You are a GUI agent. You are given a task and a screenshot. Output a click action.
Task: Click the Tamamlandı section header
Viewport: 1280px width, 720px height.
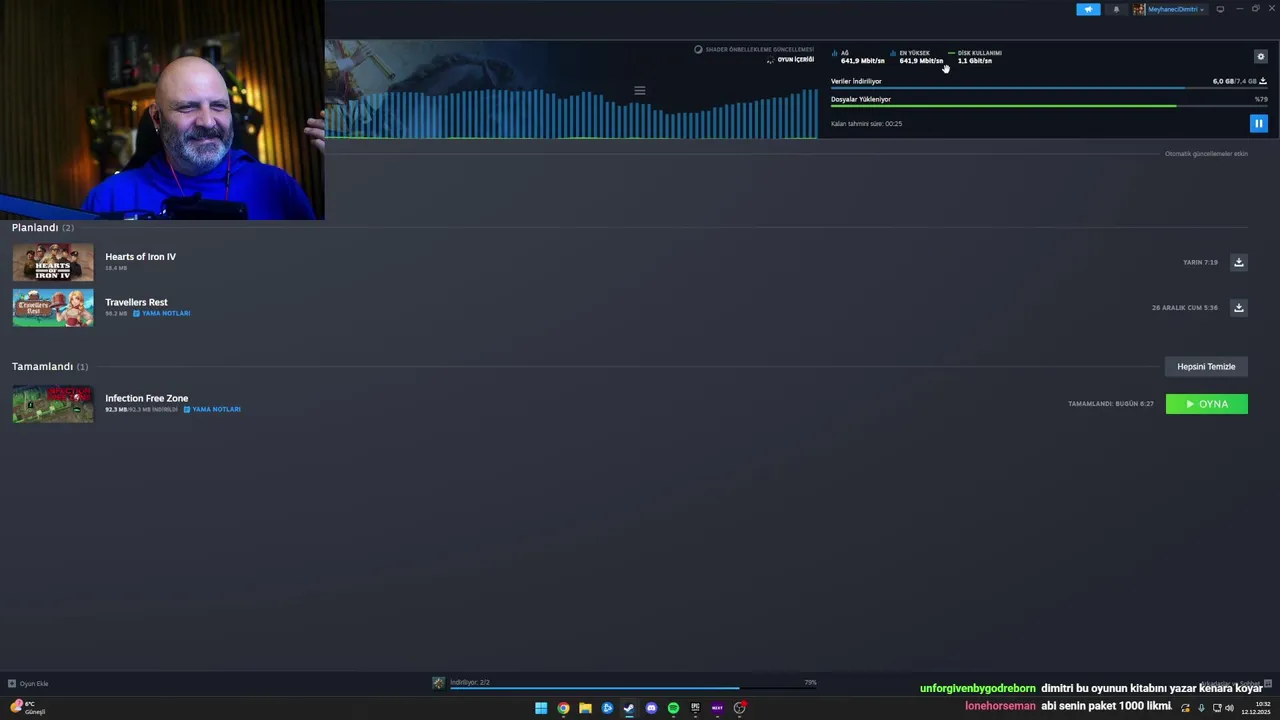pyautogui.click(x=50, y=367)
